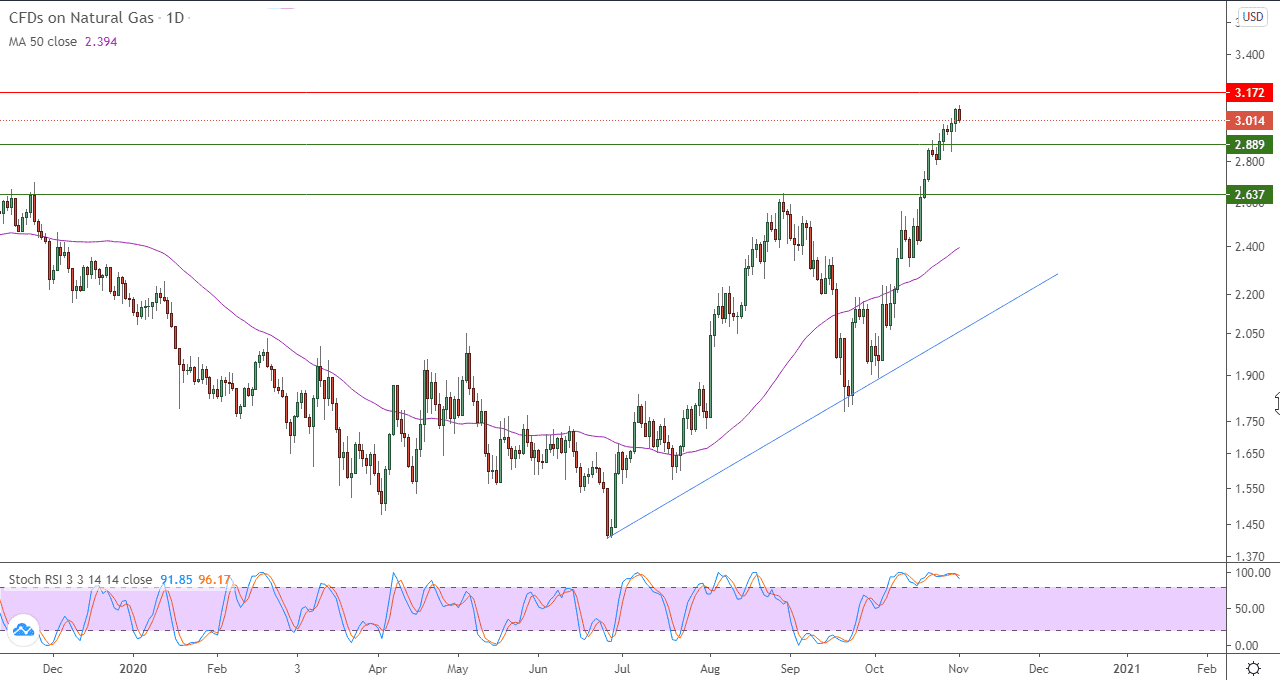Screen dimensions: 1280x680
Task: Click the Sep label on time axis
Action: point(790,668)
